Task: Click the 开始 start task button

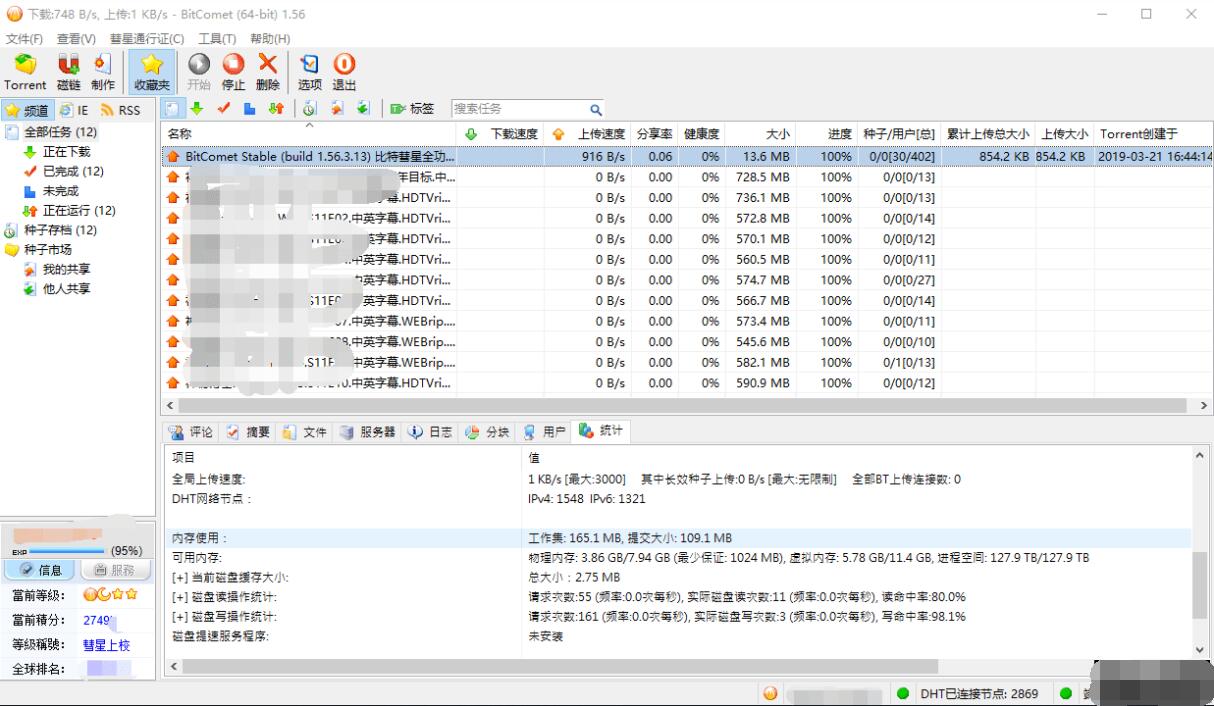Action: (x=199, y=73)
